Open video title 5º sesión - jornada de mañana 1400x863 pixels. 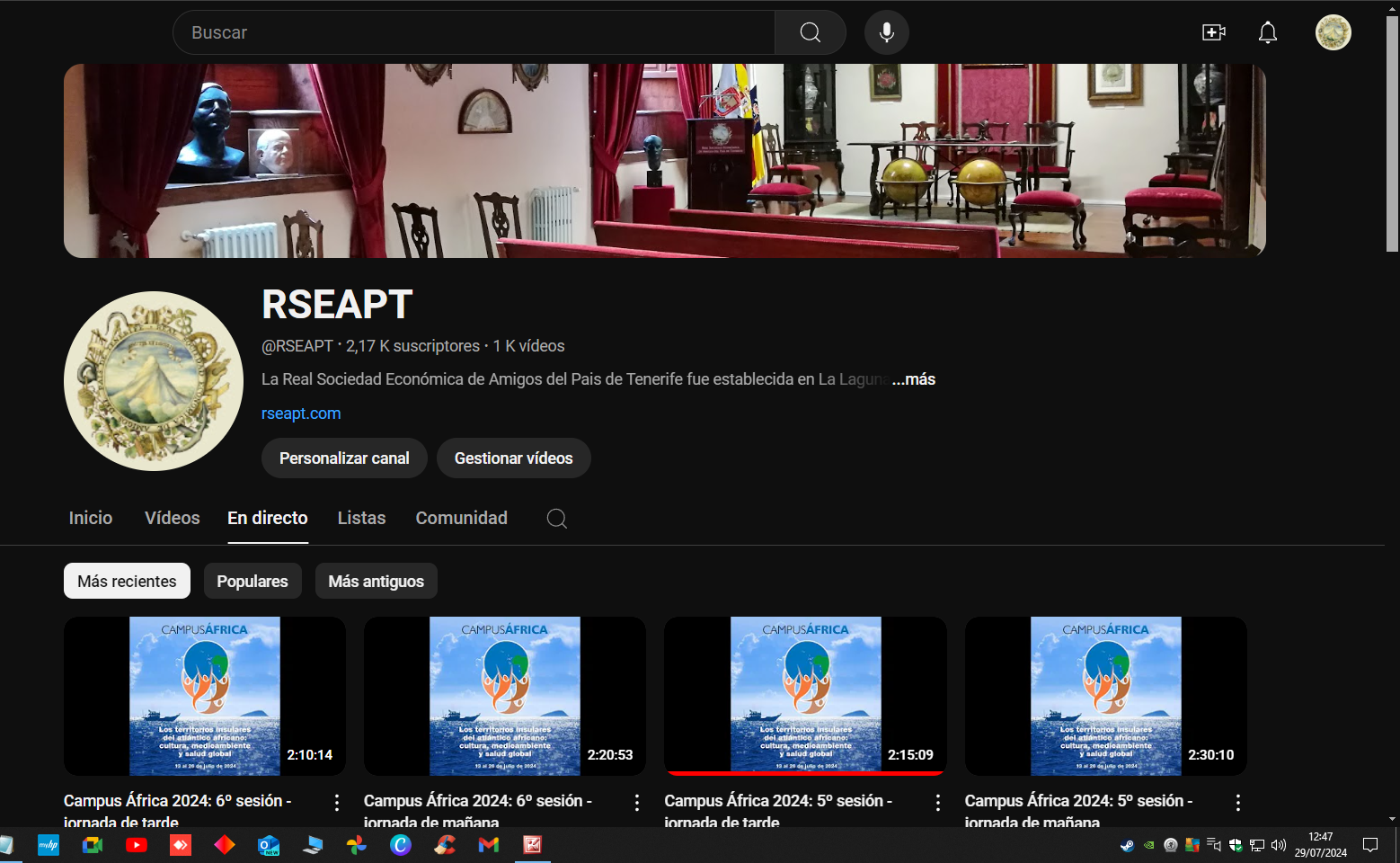(x=1078, y=810)
